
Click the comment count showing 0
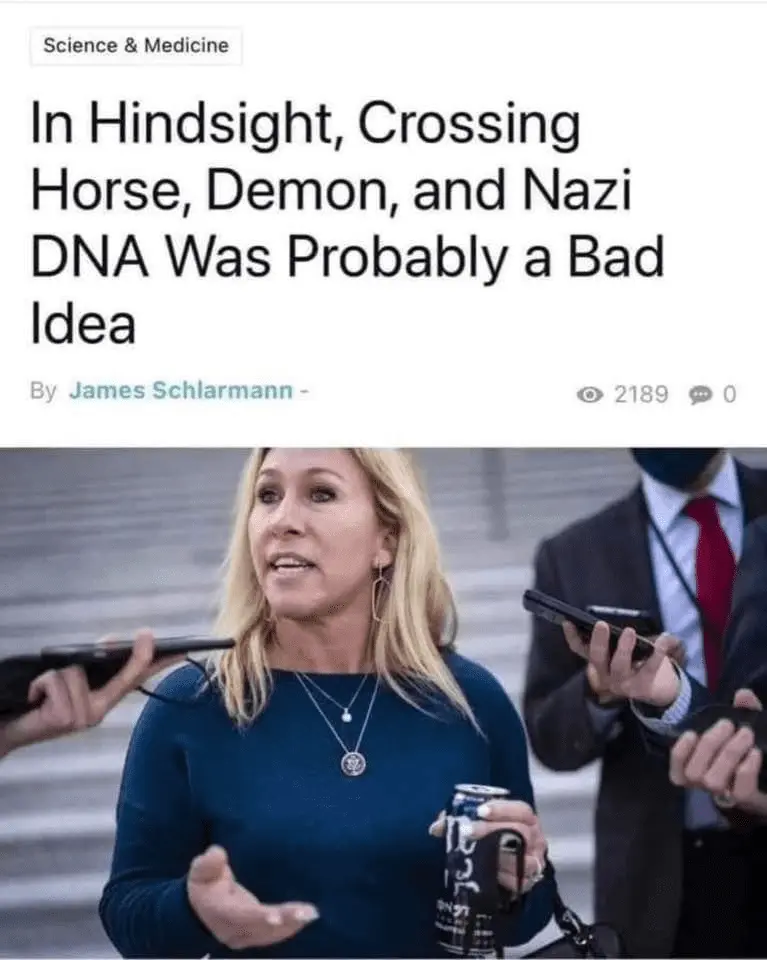(x=729, y=394)
